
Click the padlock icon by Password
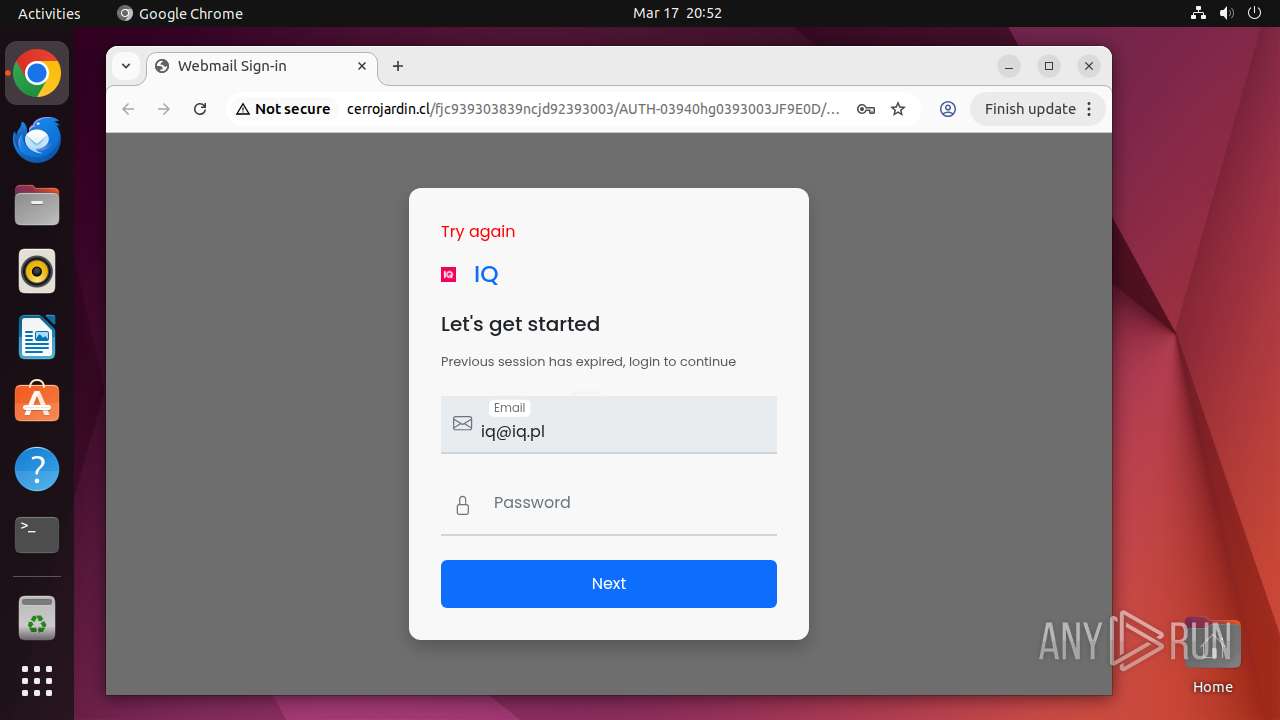point(462,505)
